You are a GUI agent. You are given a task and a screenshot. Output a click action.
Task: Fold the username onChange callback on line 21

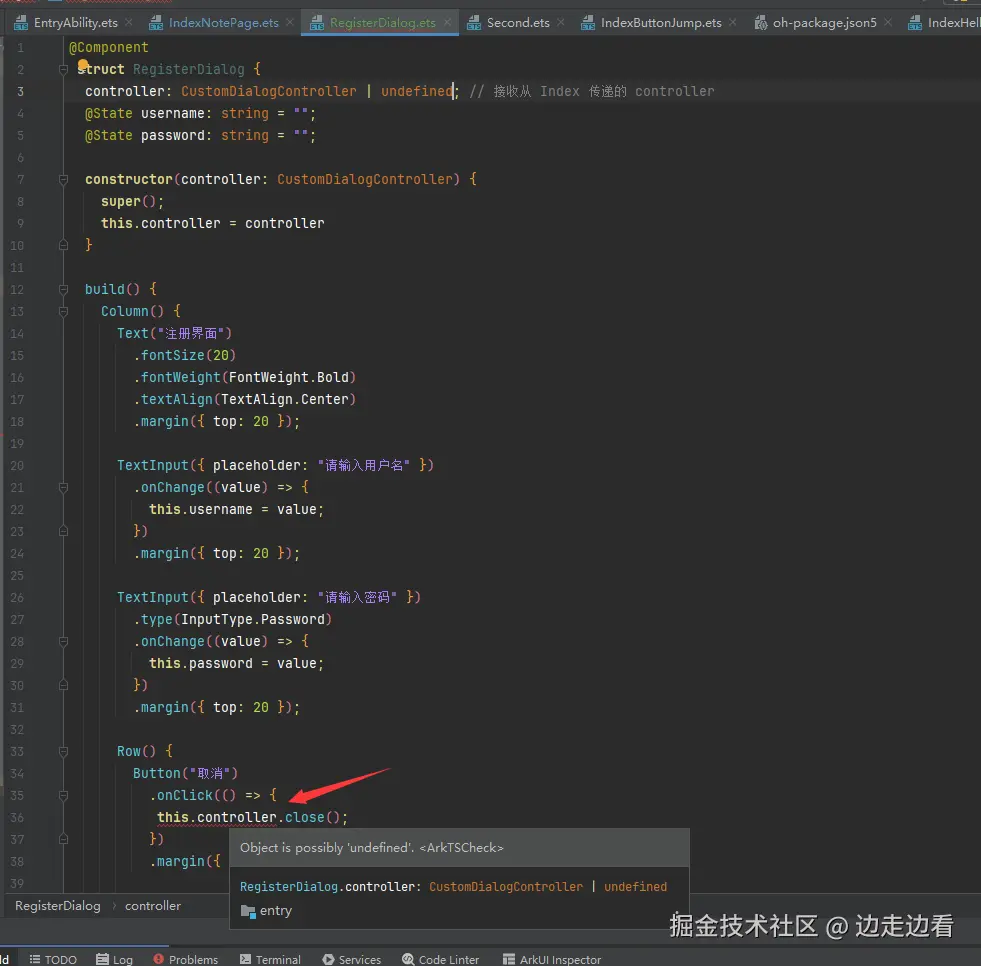(63, 487)
